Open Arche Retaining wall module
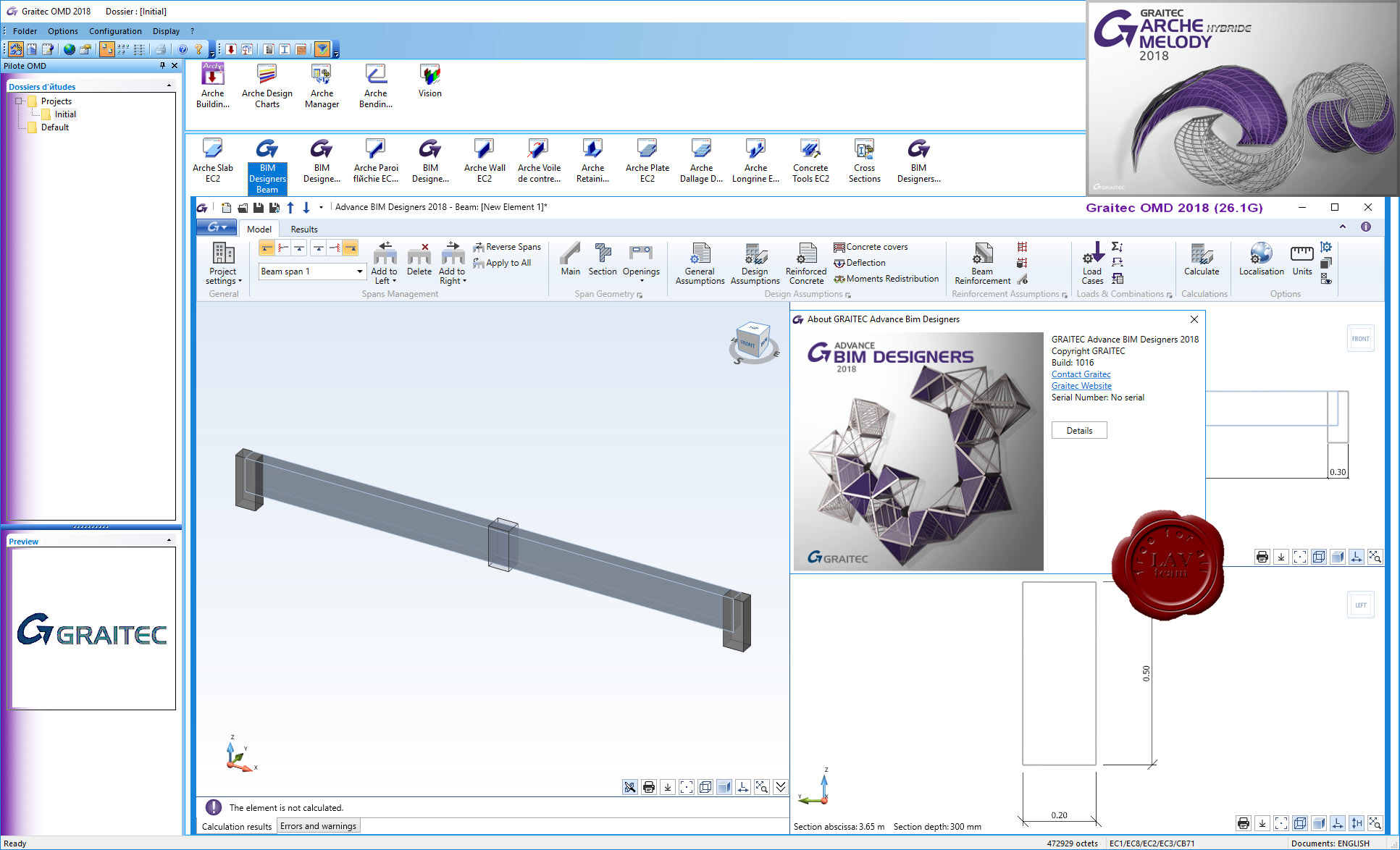 click(x=592, y=161)
